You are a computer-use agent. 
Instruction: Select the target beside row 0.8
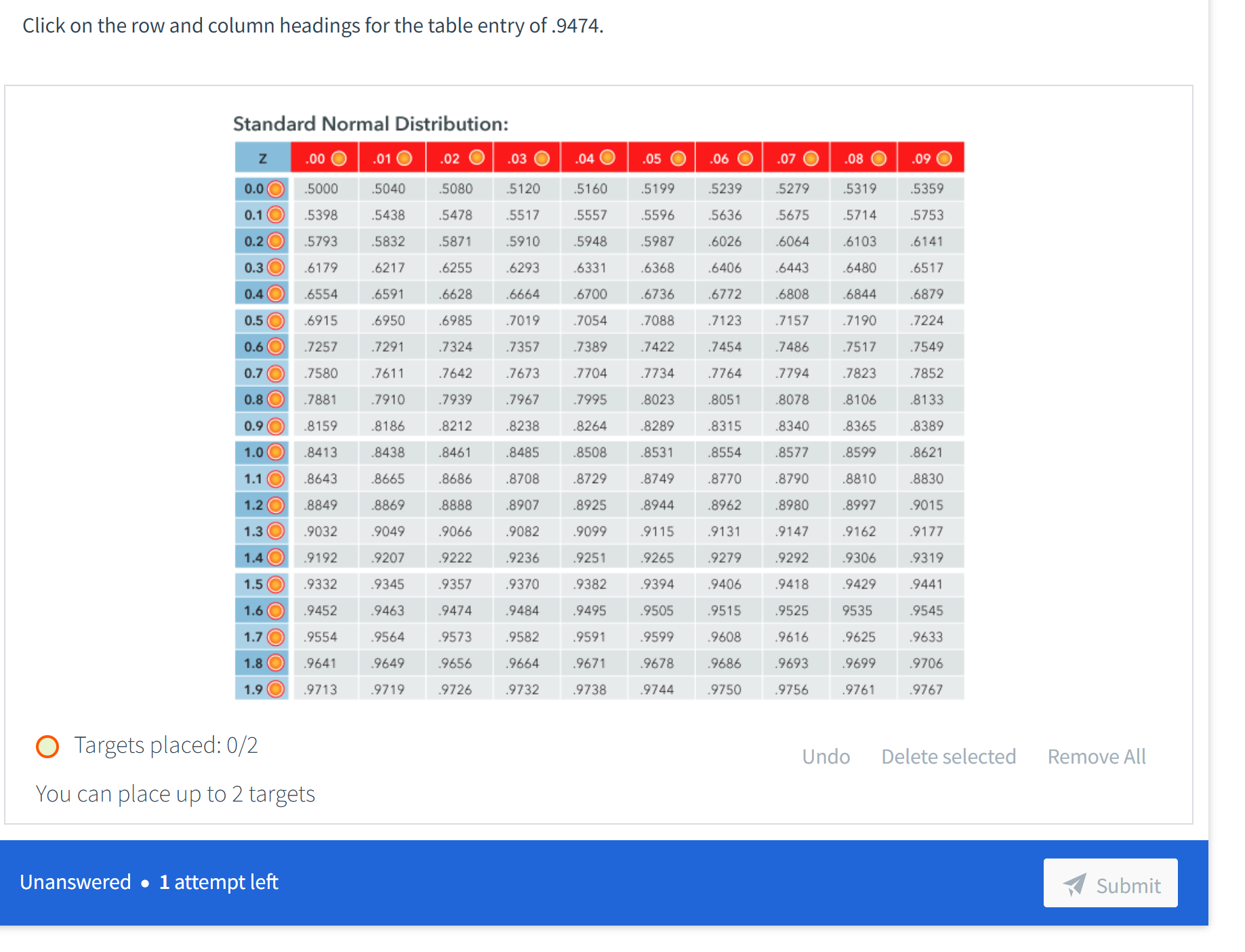tap(276, 399)
